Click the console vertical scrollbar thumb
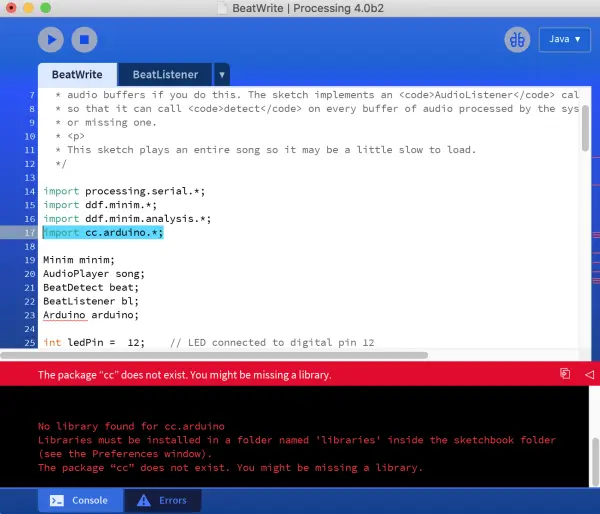This screenshot has width=600, height=514. [595, 461]
